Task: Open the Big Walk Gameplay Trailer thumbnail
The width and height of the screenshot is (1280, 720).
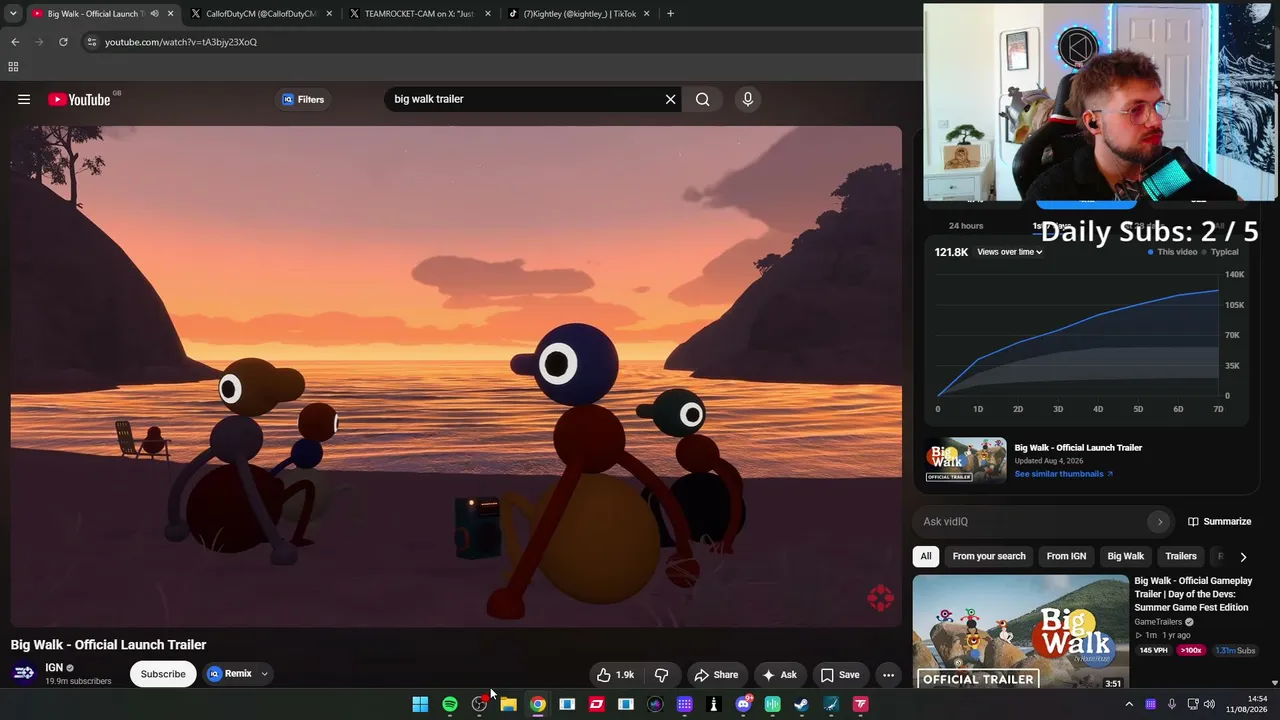Action: pos(1020,632)
